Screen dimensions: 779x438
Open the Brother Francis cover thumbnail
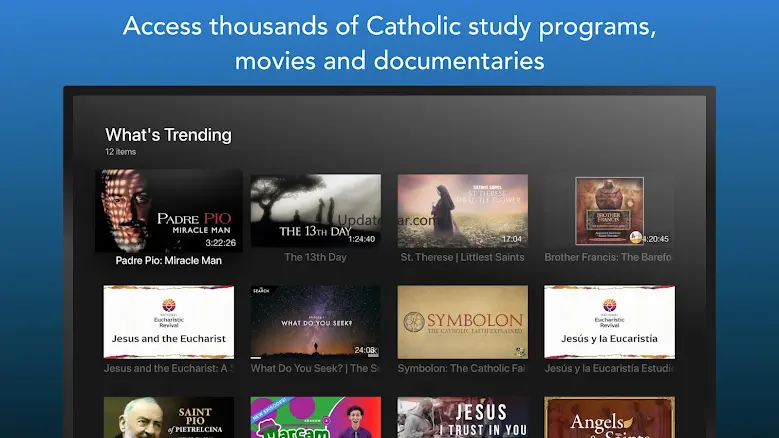610,211
